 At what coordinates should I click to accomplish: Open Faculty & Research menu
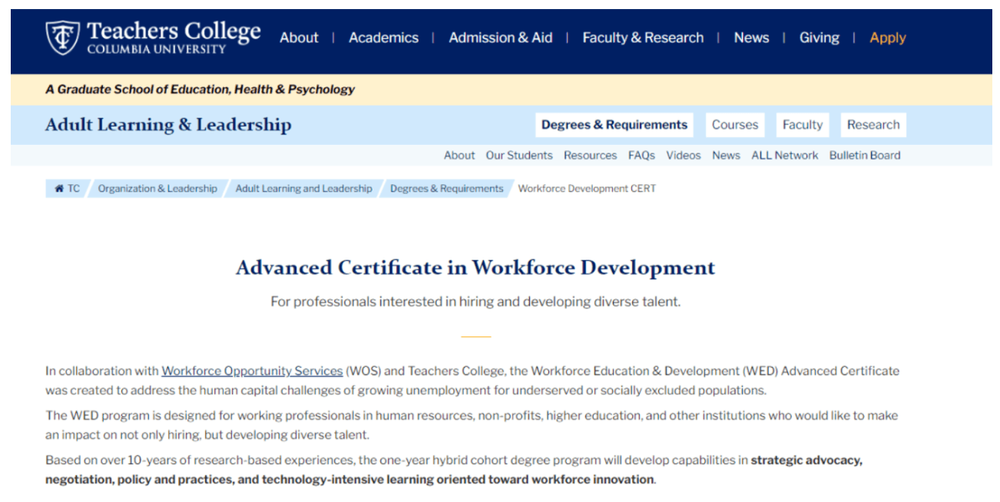[x=643, y=38]
